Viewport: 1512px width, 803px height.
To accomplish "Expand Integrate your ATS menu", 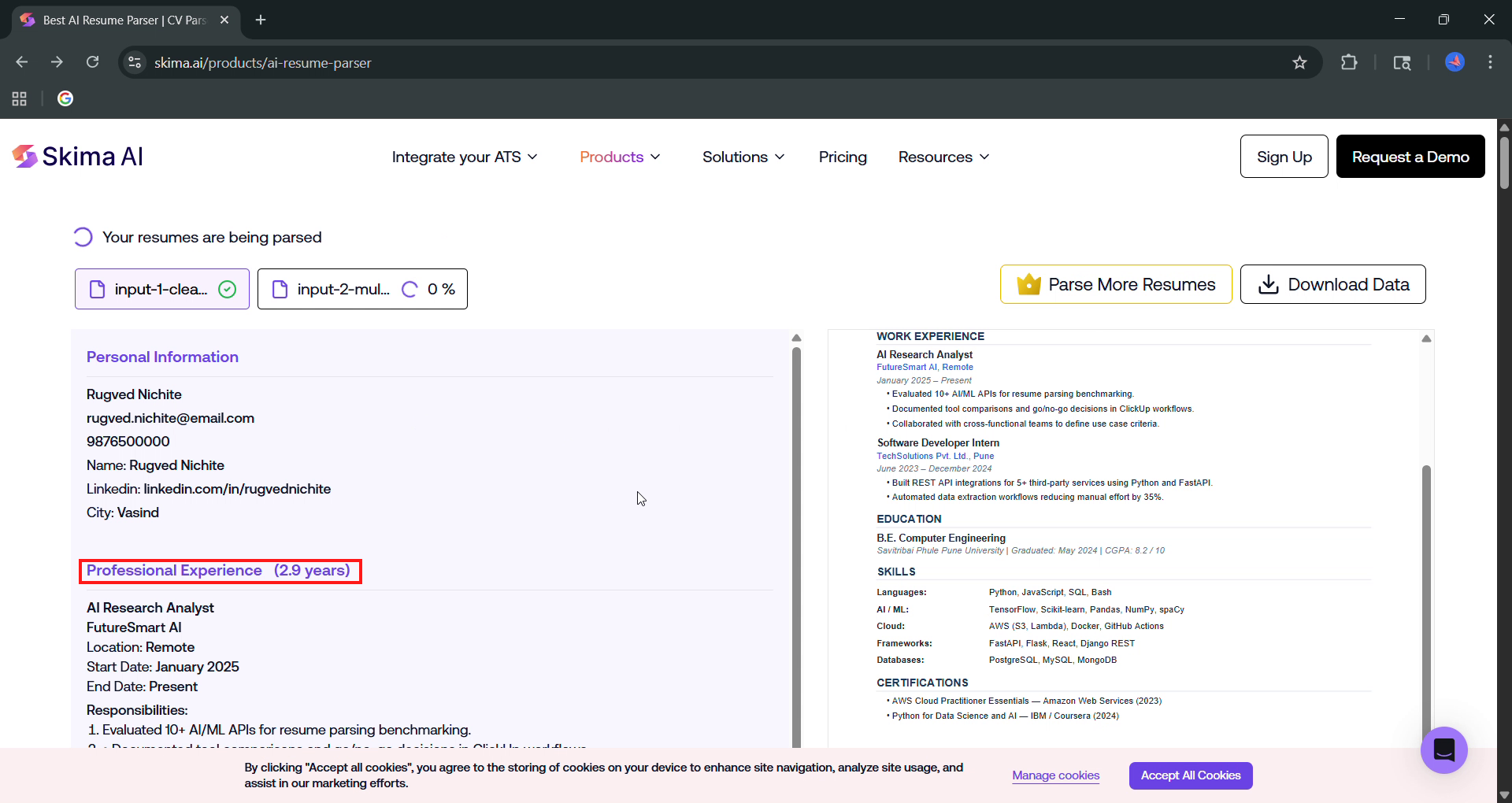I will point(465,157).
